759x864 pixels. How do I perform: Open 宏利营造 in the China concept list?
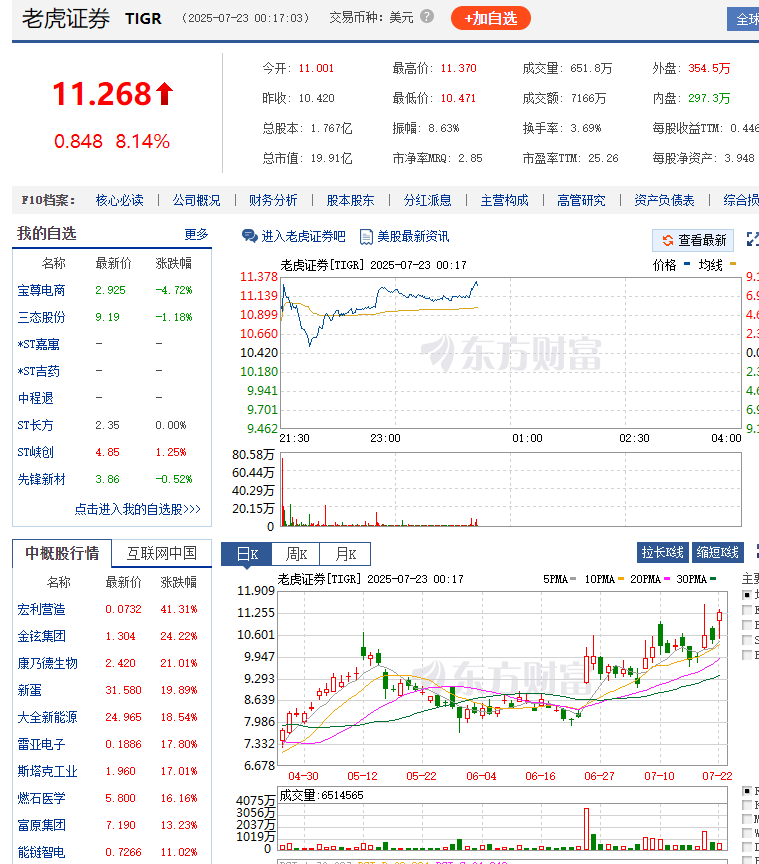point(41,609)
